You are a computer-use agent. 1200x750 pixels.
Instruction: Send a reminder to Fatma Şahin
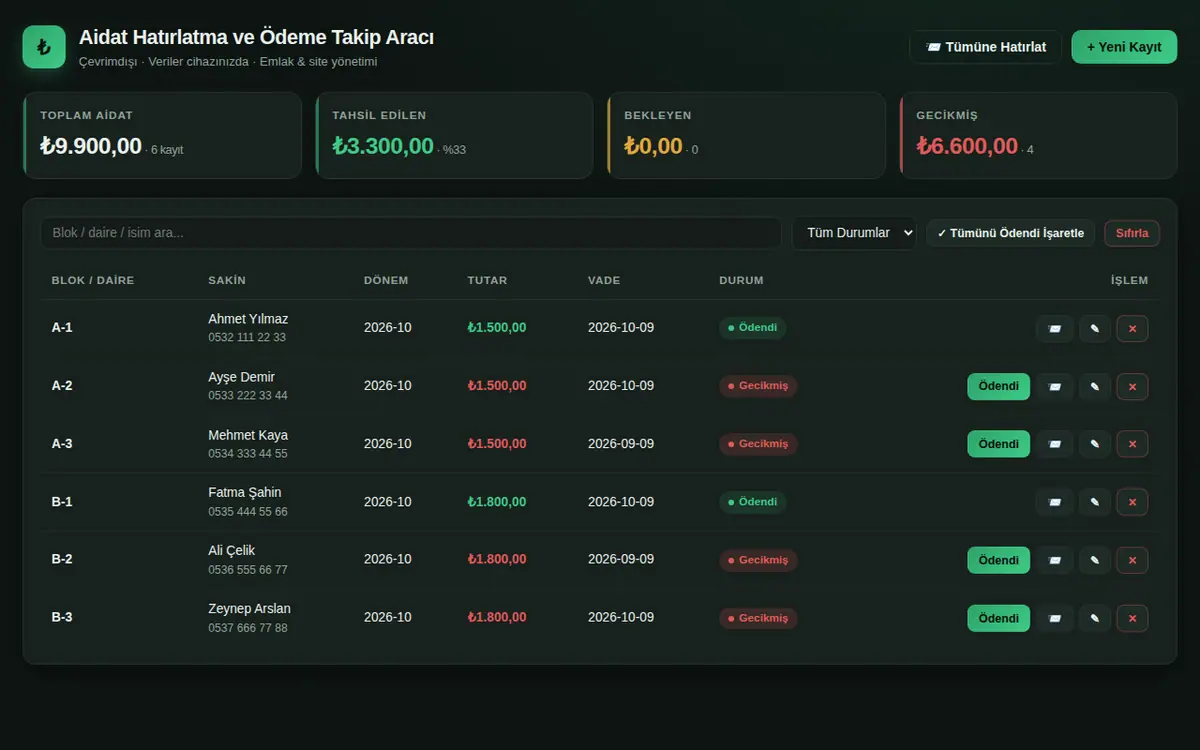point(1055,502)
